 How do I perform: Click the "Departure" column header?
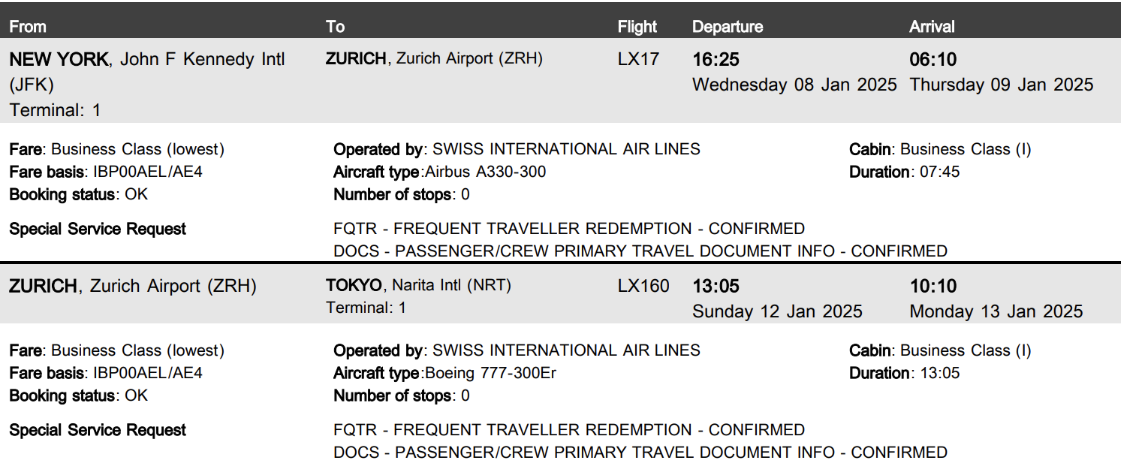coord(727,27)
